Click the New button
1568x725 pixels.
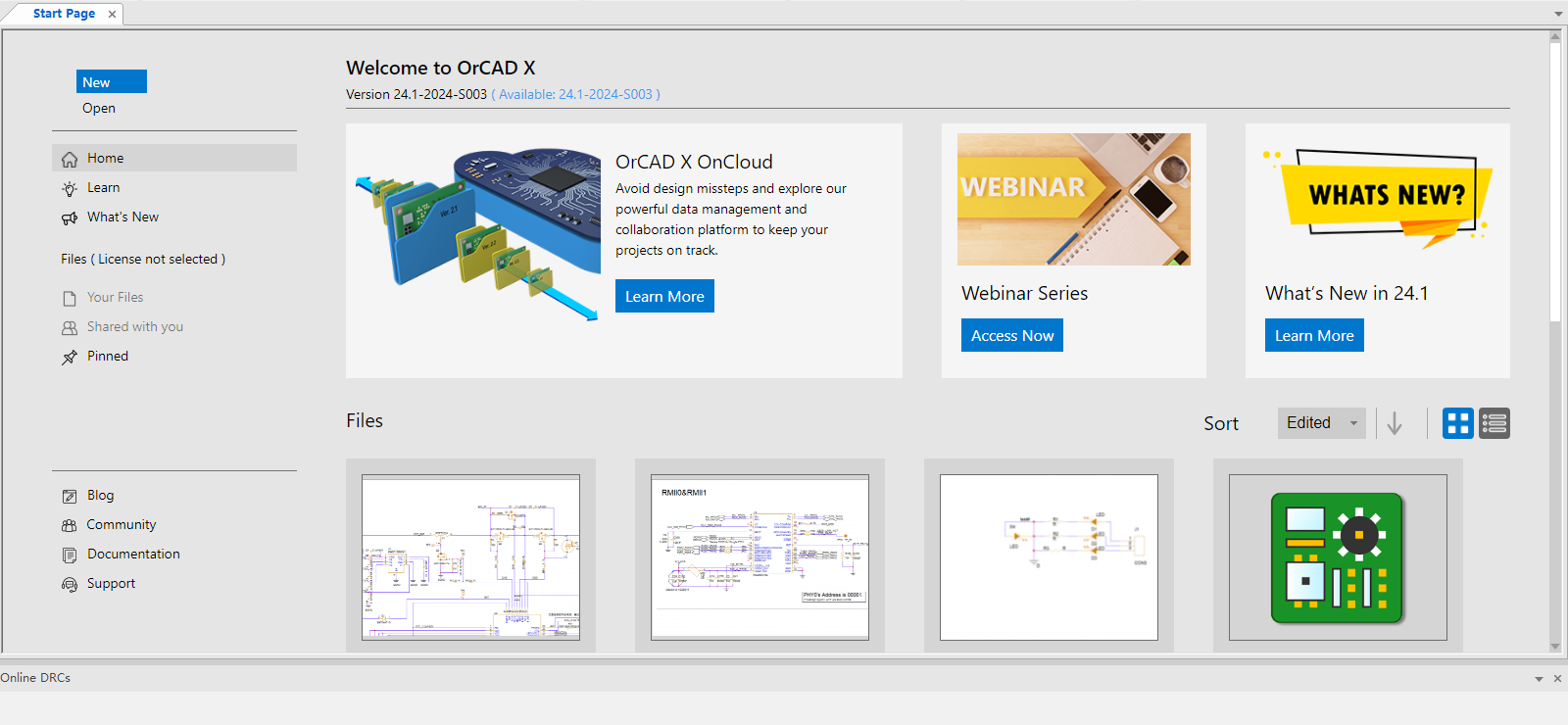[x=112, y=81]
